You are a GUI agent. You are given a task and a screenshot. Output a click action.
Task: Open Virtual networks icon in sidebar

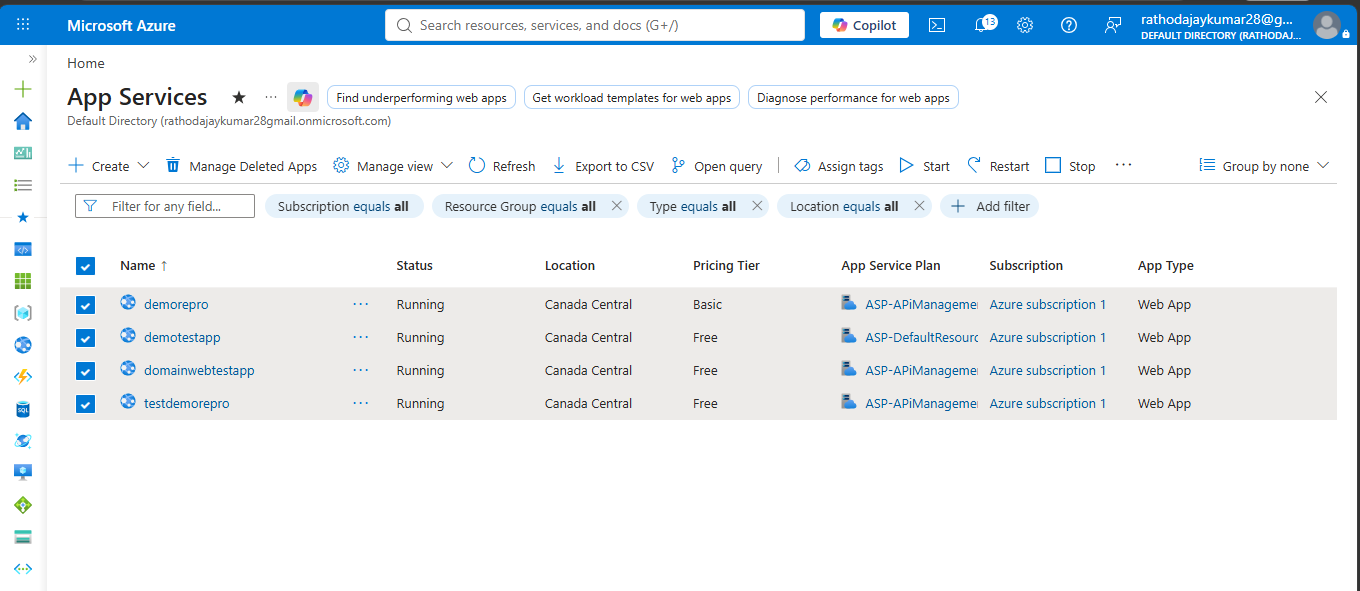pos(23,568)
